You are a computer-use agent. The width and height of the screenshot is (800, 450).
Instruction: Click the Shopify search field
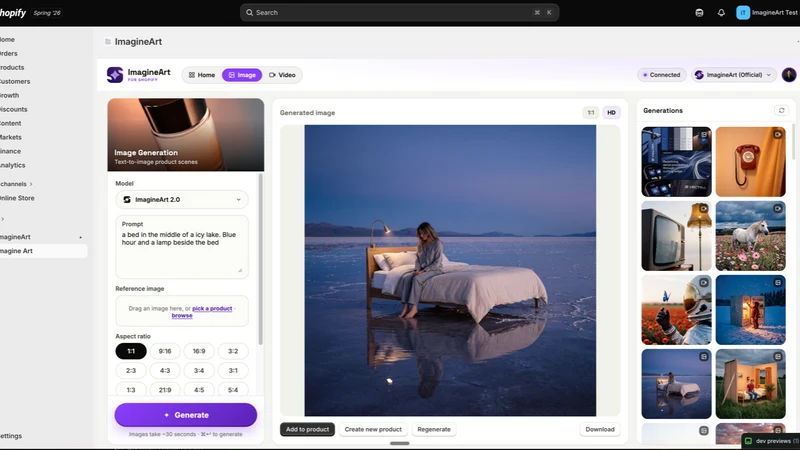coord(399,13)
